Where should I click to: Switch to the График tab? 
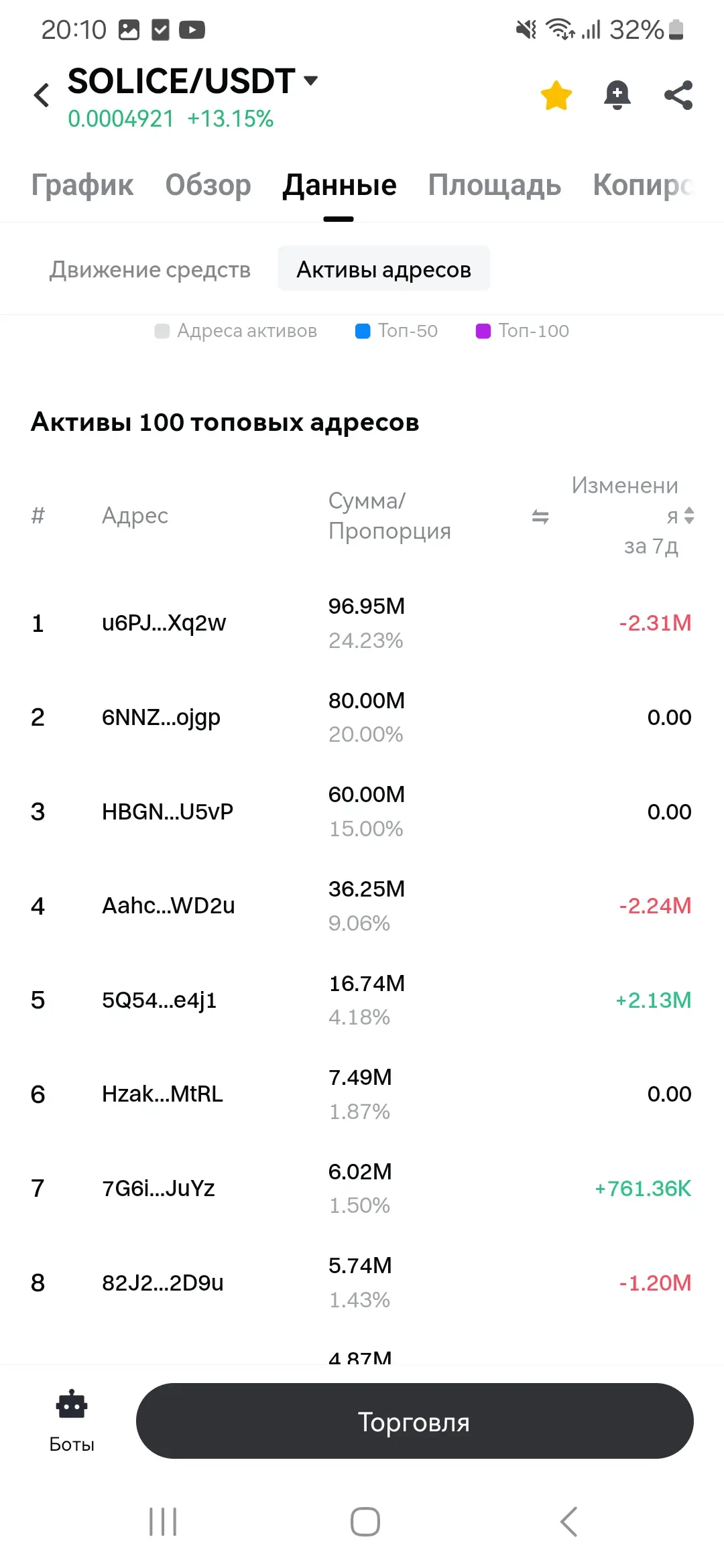click(x=82, y=185)
